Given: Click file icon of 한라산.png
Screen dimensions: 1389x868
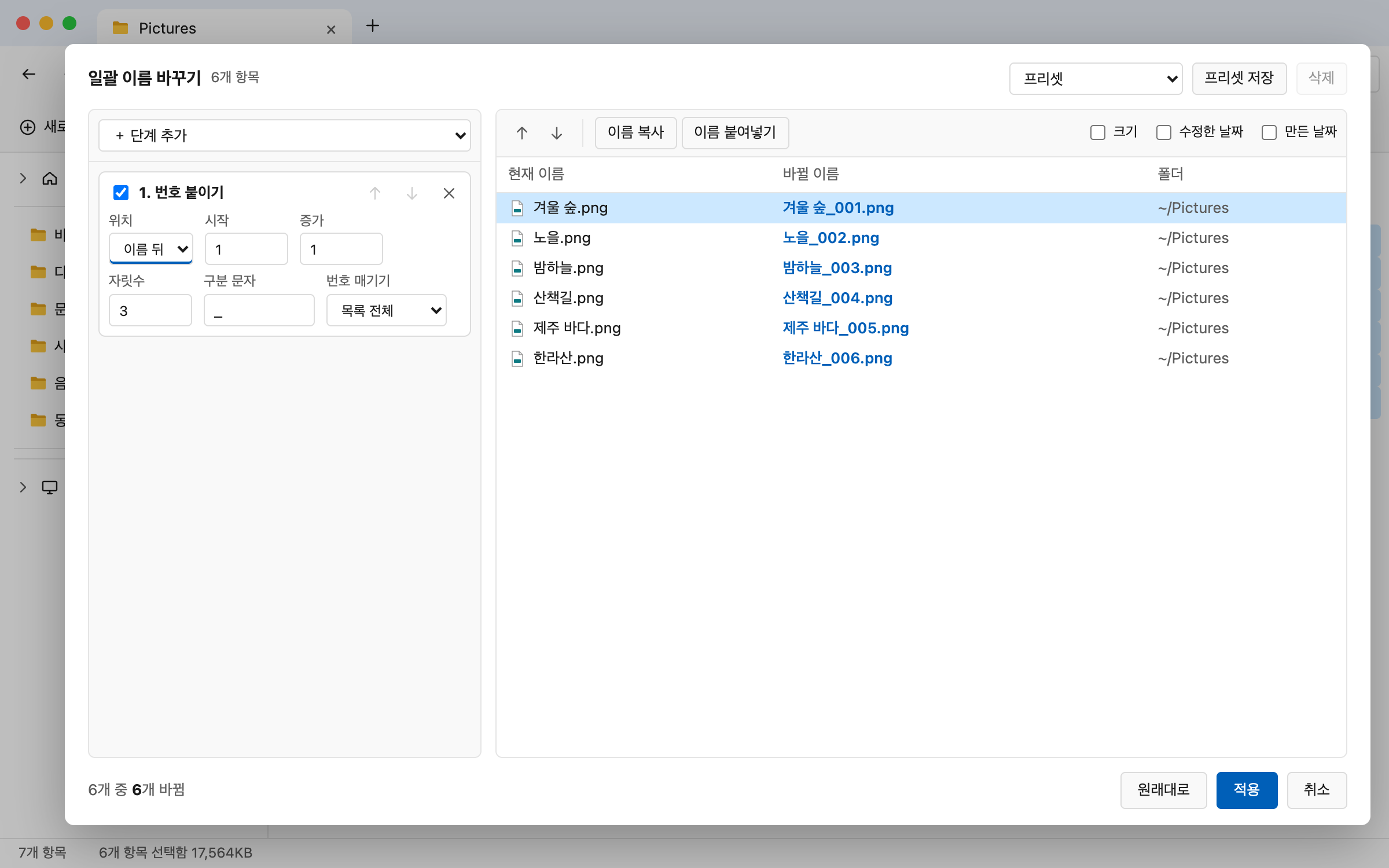Looking at the screenshot, I should point(517,359).
